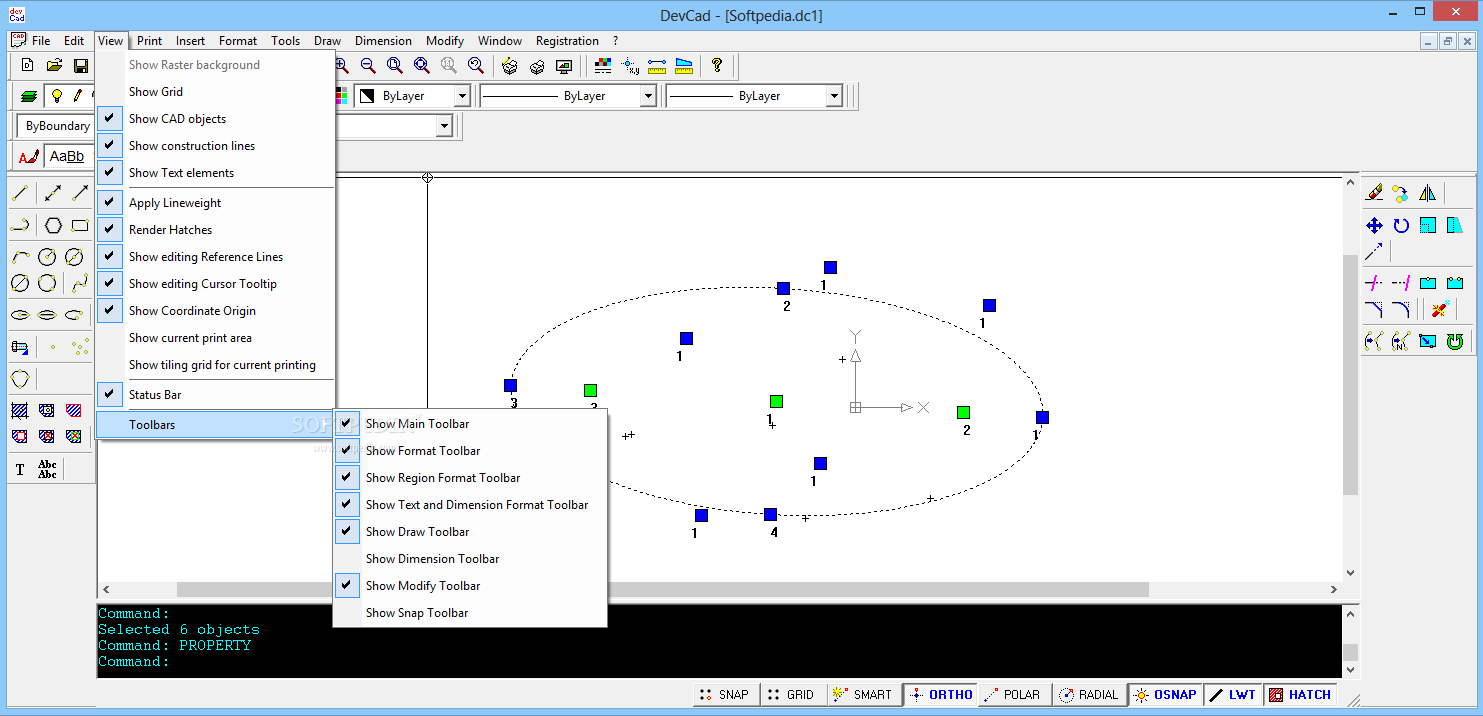
Task: Select the spline curve draw tool
Action: [x=80, y=283]
